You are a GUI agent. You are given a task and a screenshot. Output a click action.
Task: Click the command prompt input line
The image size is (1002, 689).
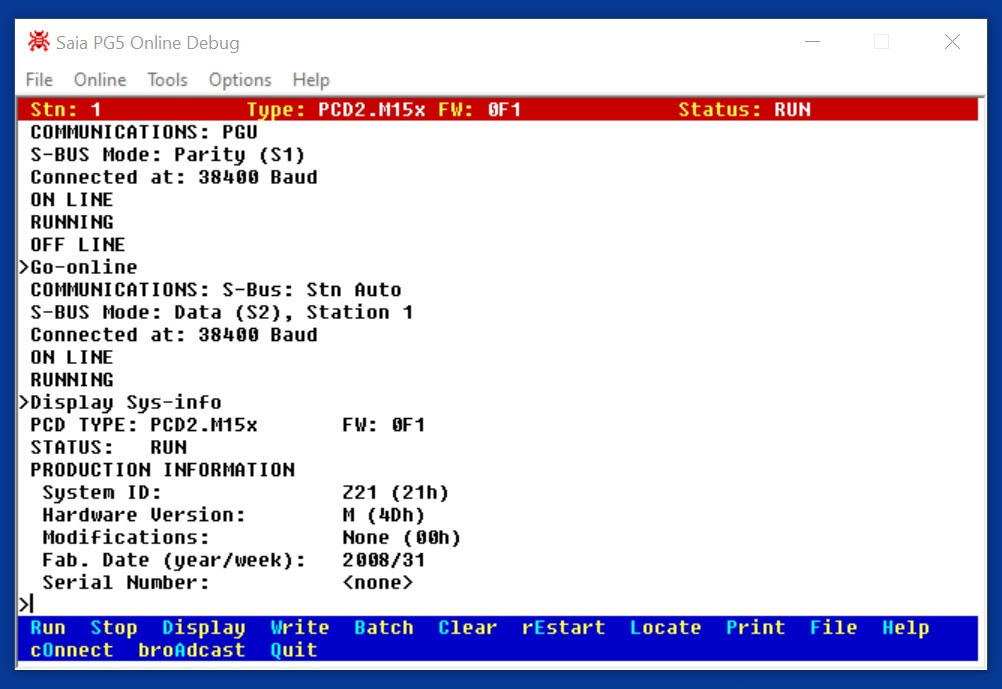coord(498,604)
